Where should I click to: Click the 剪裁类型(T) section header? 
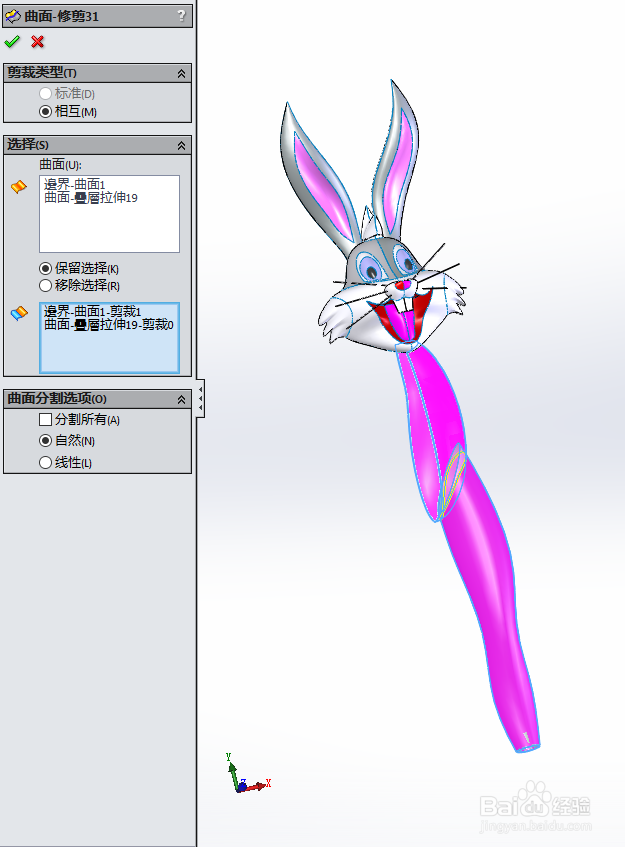(97, 73)
